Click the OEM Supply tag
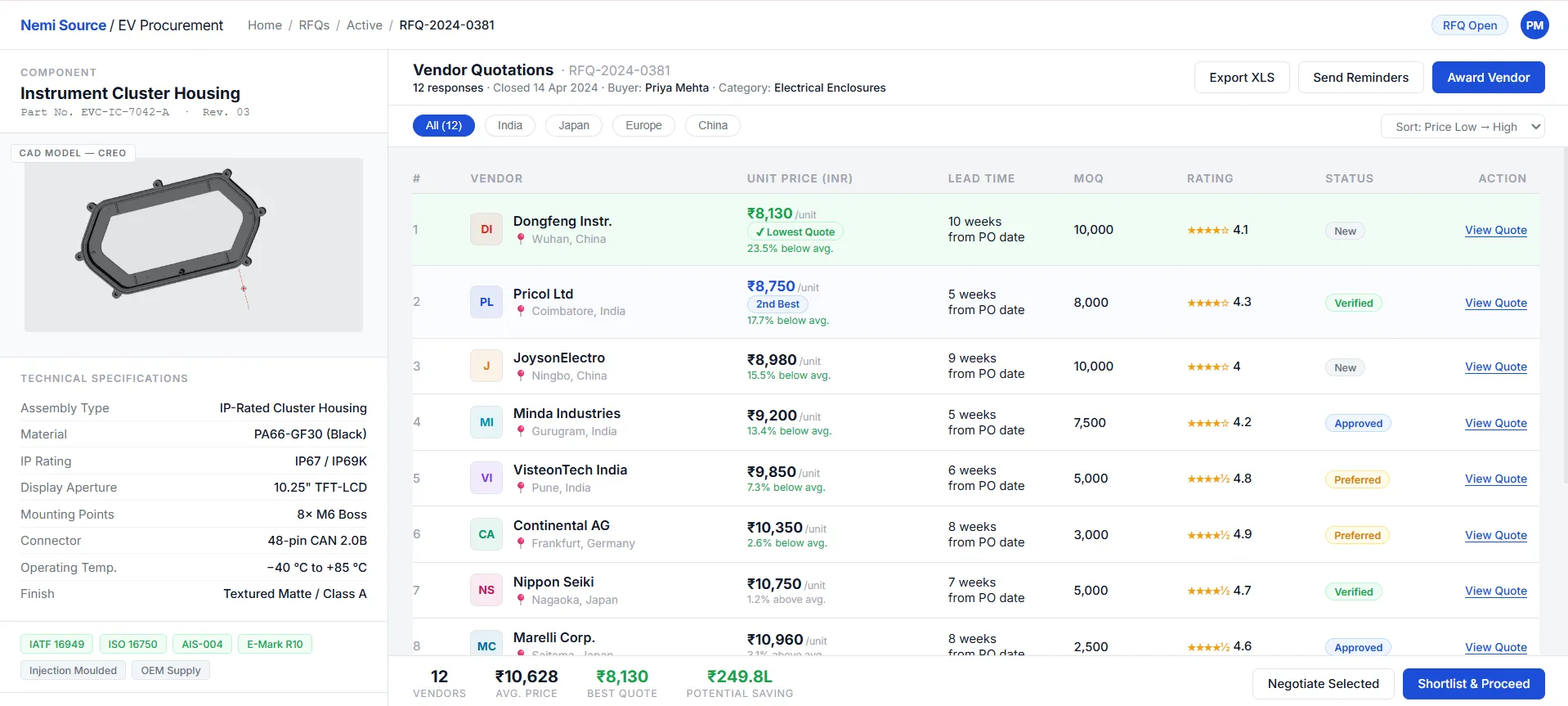The image size is (1568, 706). (171, 670)
